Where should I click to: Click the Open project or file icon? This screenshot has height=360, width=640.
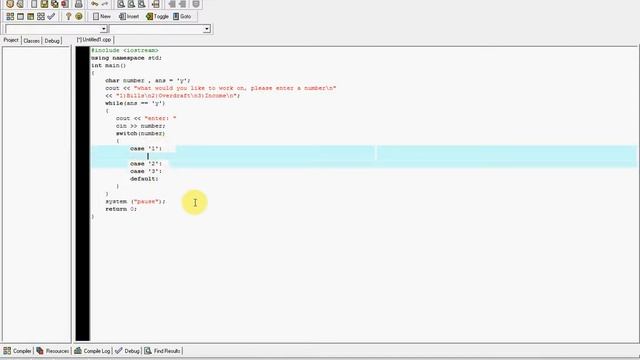click(20, 4)
